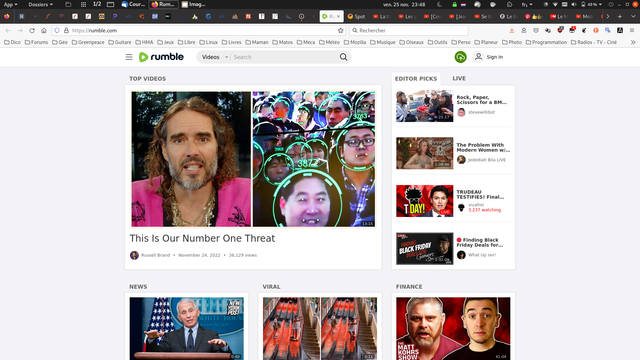The height and width of the screenshot is (360, 640).
Task: Click the green lock icon in top bar
Action: pos(454,4)
